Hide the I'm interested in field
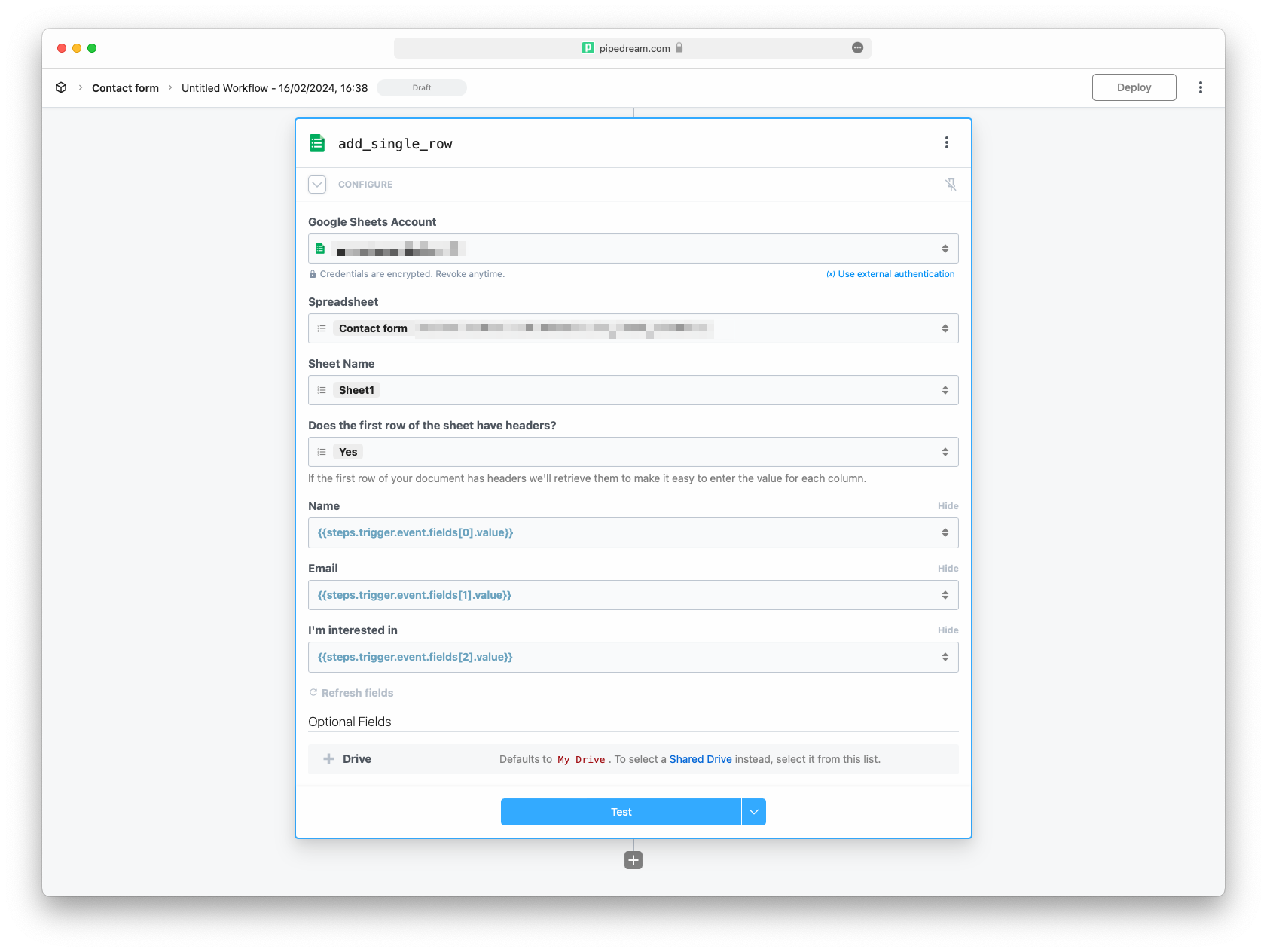Screen dimensions: 1267x952 point(948,630)
